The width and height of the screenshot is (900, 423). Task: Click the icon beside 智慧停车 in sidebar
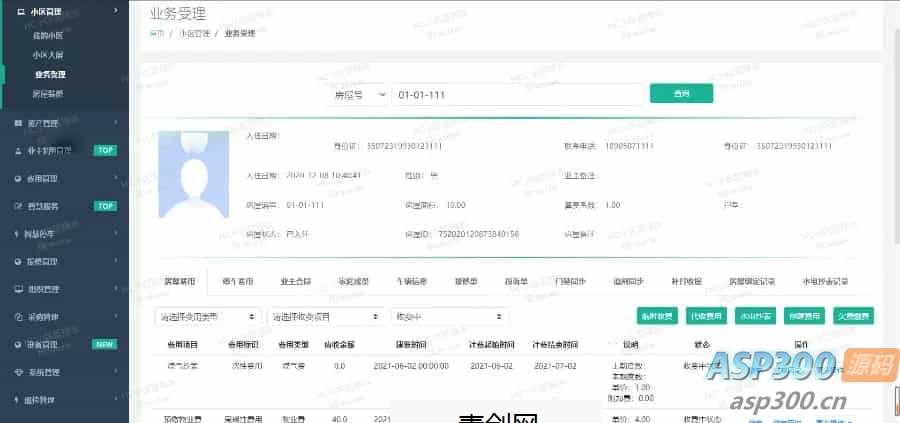(x=17, y=234)
